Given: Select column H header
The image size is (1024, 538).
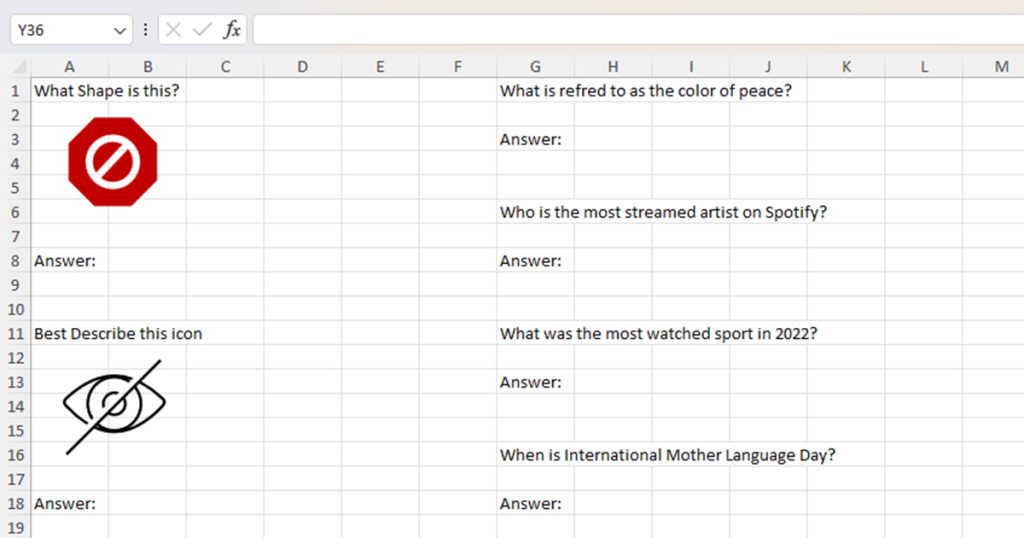Looking at the screenshot, I should 613,67.
